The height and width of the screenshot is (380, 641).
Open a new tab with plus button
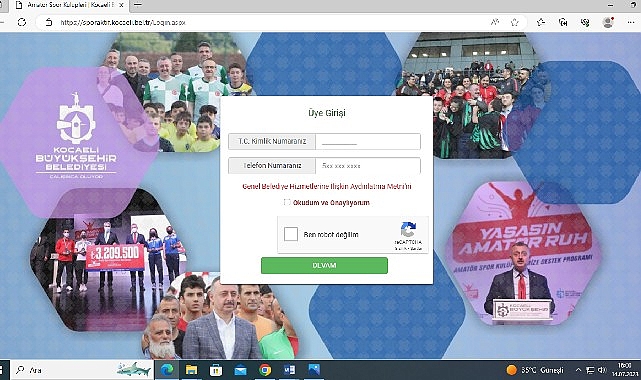click(x=138, y=5)
